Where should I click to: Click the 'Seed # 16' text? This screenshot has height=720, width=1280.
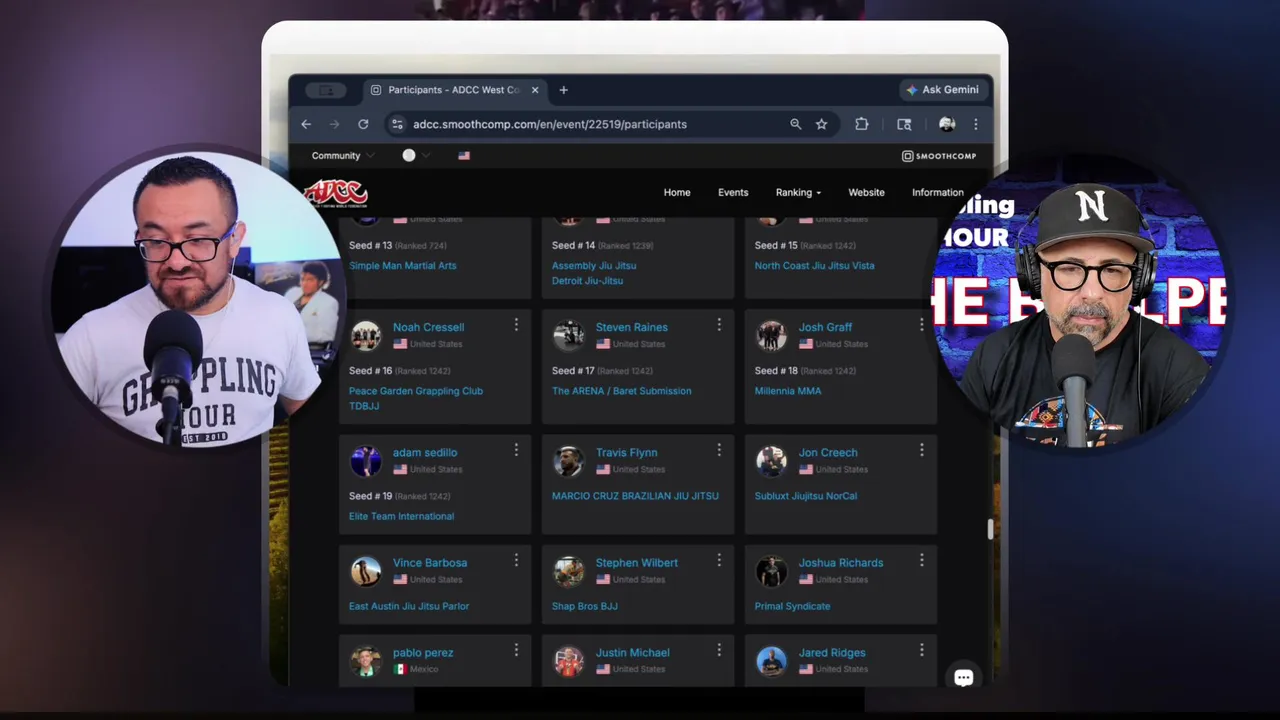pyautogui.click(x=370, y=371)
